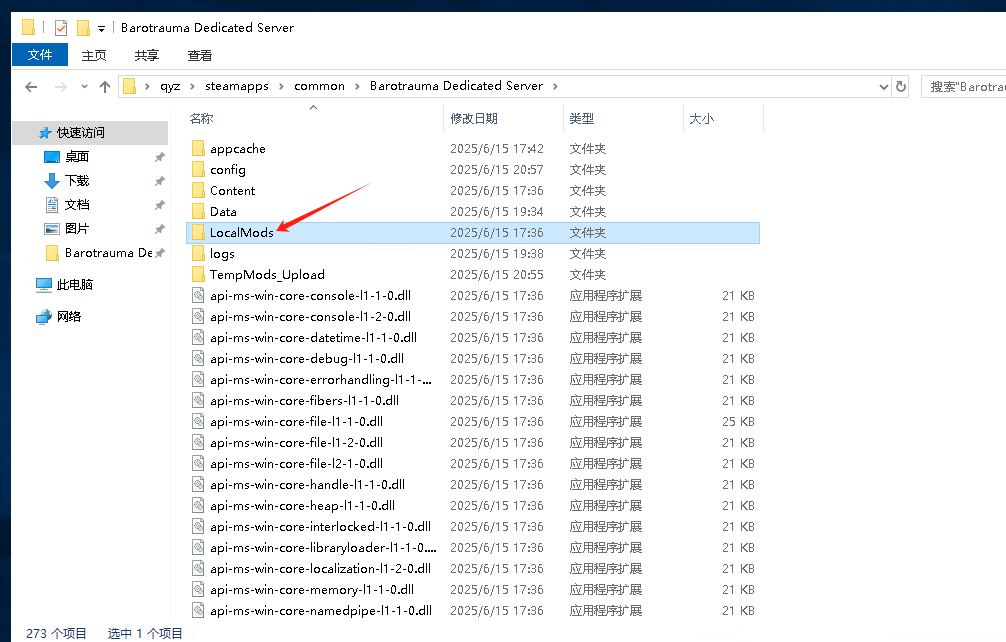1006x642 pixels.
Task: Click the pin icon beside 文档
Action: tap(159, 205)
